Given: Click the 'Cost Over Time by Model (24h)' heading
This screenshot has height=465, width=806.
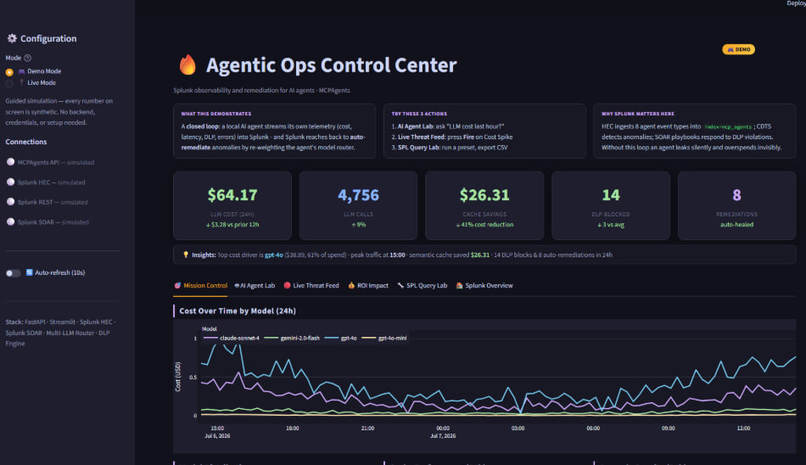Looking at the screenshot, I should (237, 311).
